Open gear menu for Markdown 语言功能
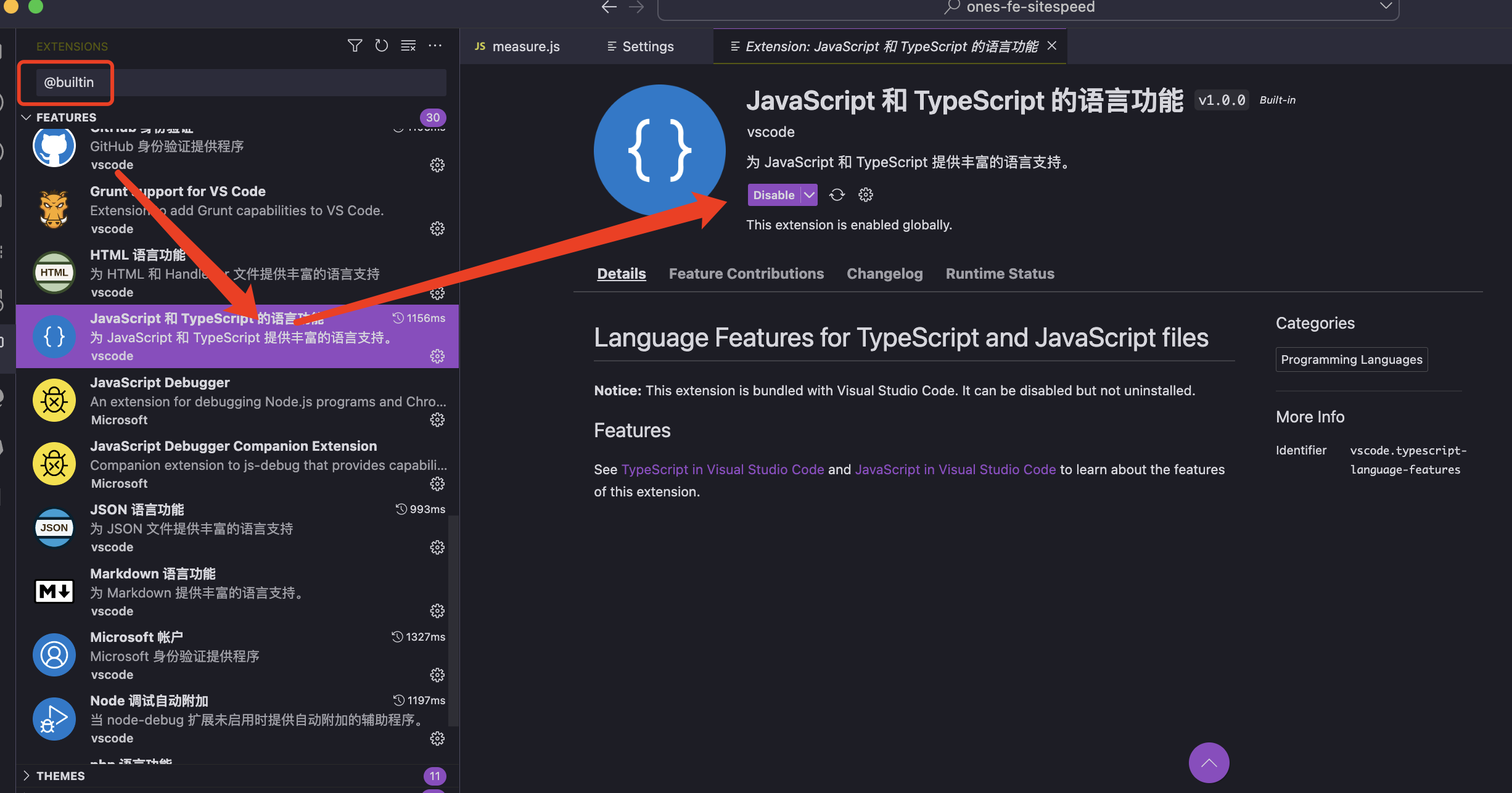The height and width of the screenshot is (793, 1512). (437, 611)
